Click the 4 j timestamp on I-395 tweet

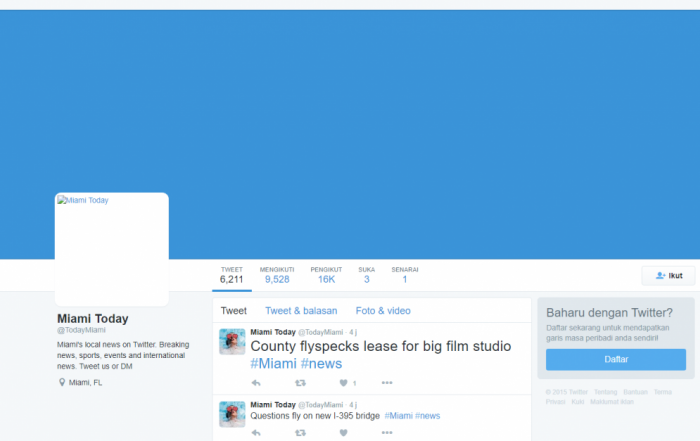353,405
